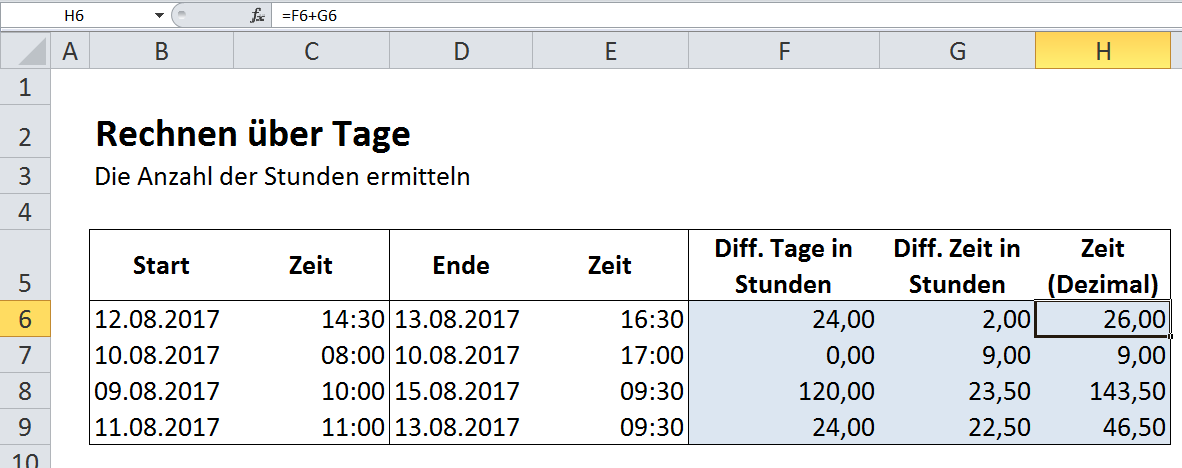Select cell G9 with value 22,50
Image resolution: width=1182 pixels, height=468 pixels.
(957, 427)
